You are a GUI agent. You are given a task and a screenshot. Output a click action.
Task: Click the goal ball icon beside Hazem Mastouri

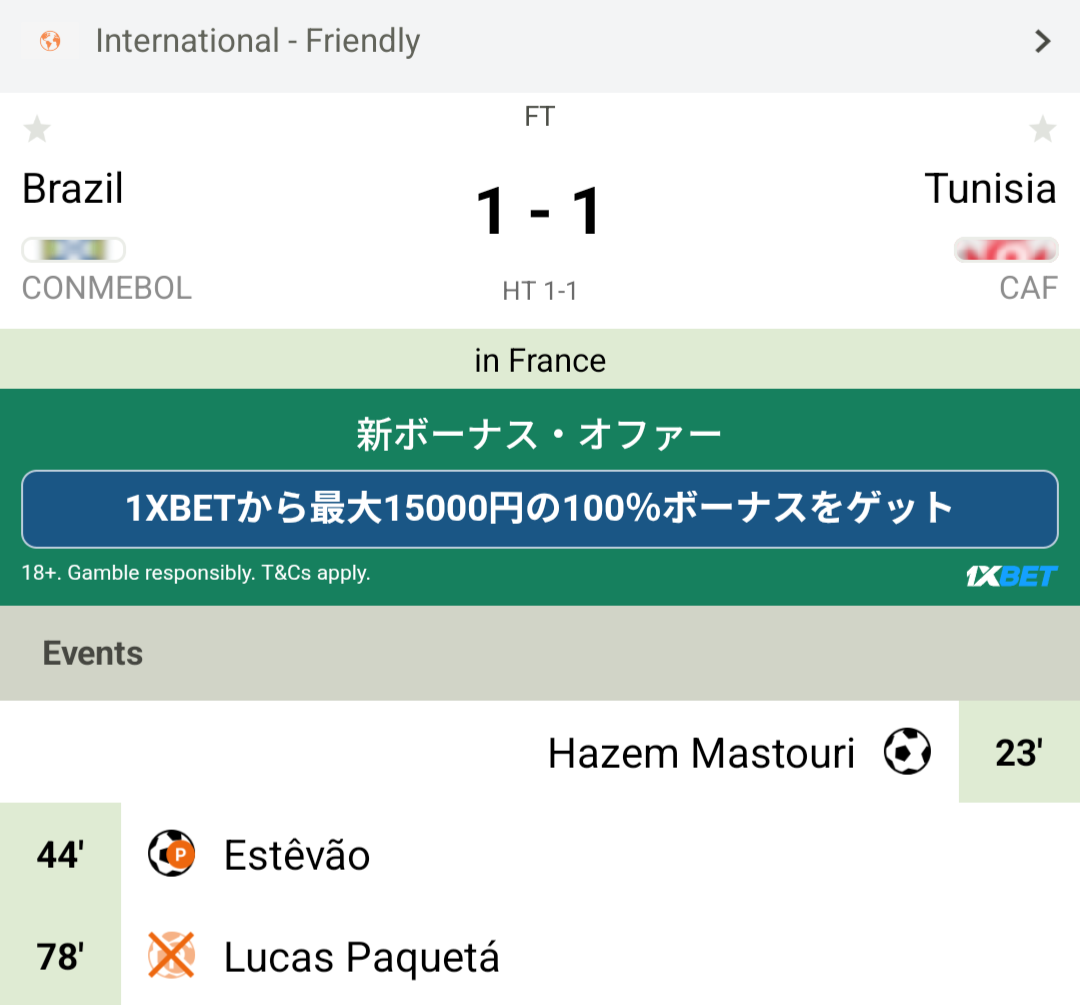point(907,752)
